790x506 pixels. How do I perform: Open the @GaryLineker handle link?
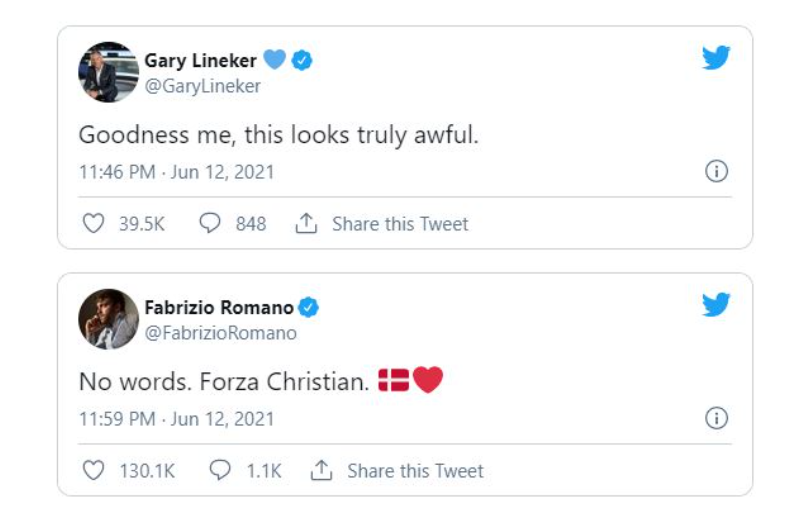[203, 86]
